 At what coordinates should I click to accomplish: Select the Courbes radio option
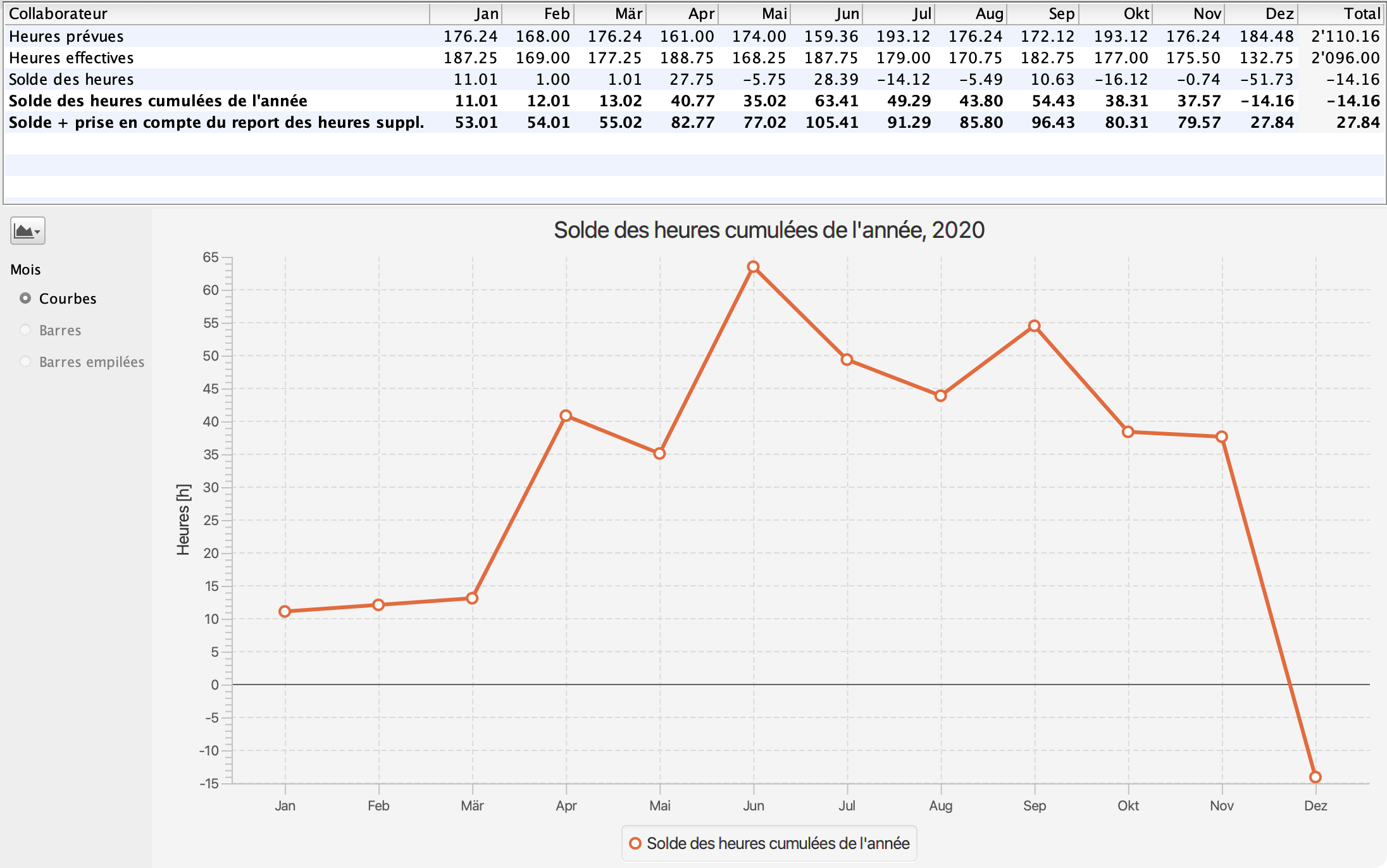point(25,298)
